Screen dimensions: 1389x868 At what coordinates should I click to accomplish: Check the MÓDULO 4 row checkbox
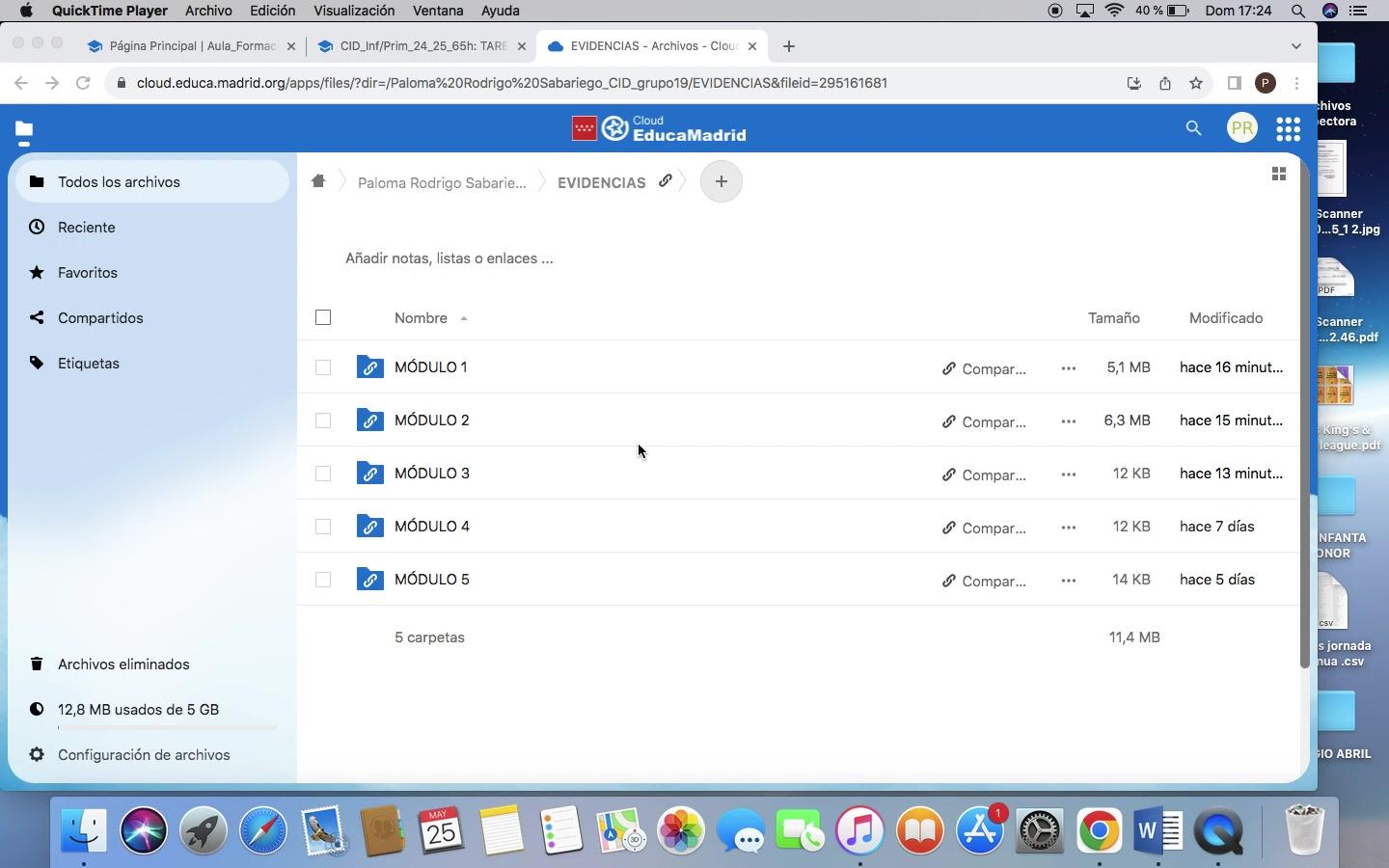[x=323, y=527]
